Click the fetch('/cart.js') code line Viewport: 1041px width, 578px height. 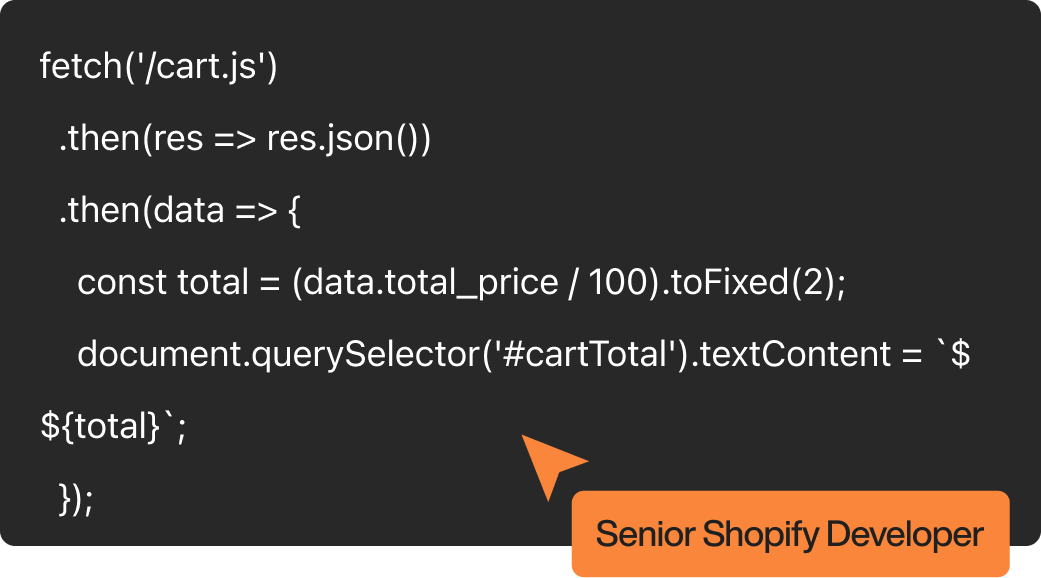click(158, 67)
